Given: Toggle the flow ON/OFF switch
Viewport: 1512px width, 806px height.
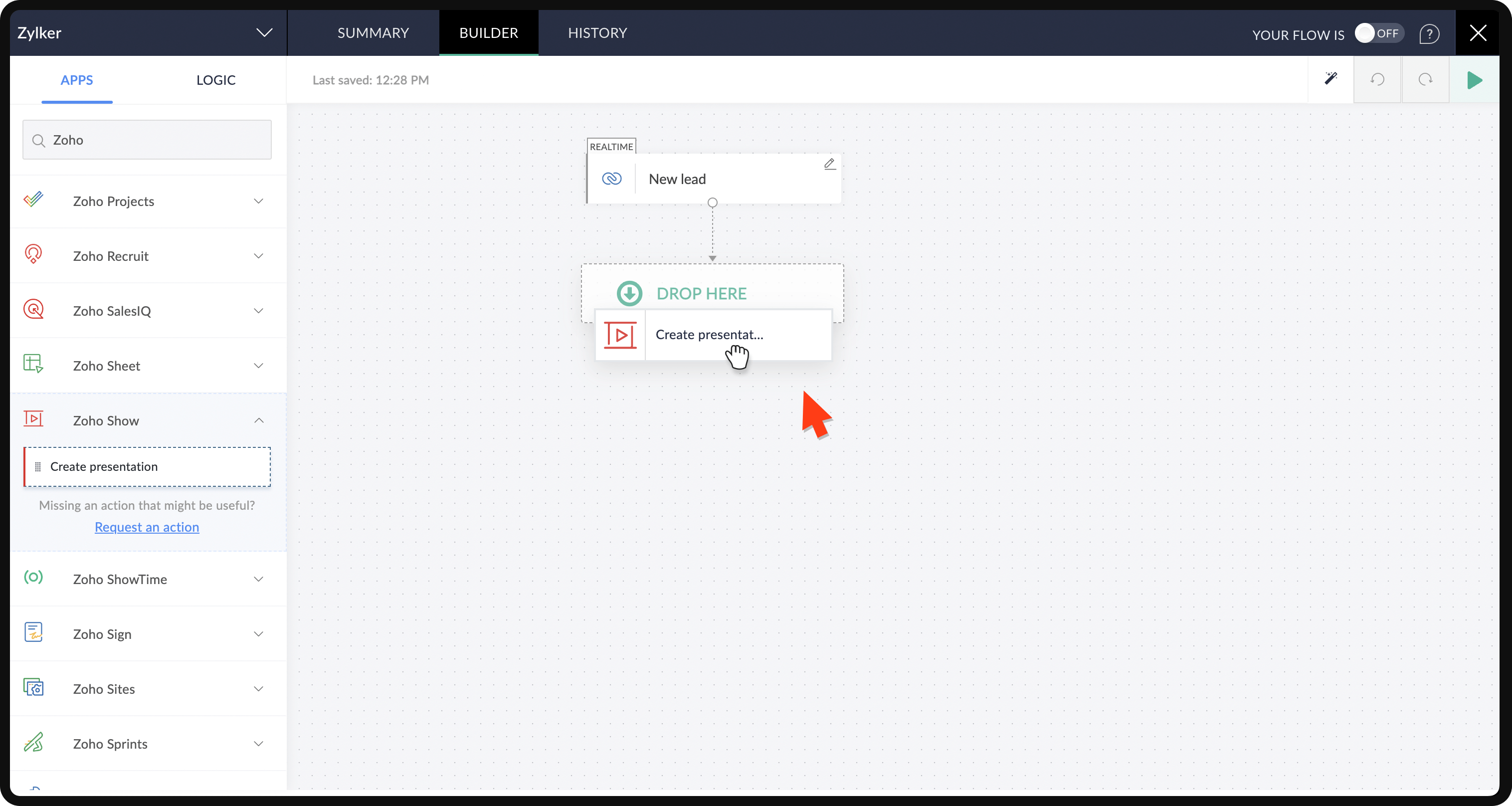Looking at the screenshot, I should 1378,33.
